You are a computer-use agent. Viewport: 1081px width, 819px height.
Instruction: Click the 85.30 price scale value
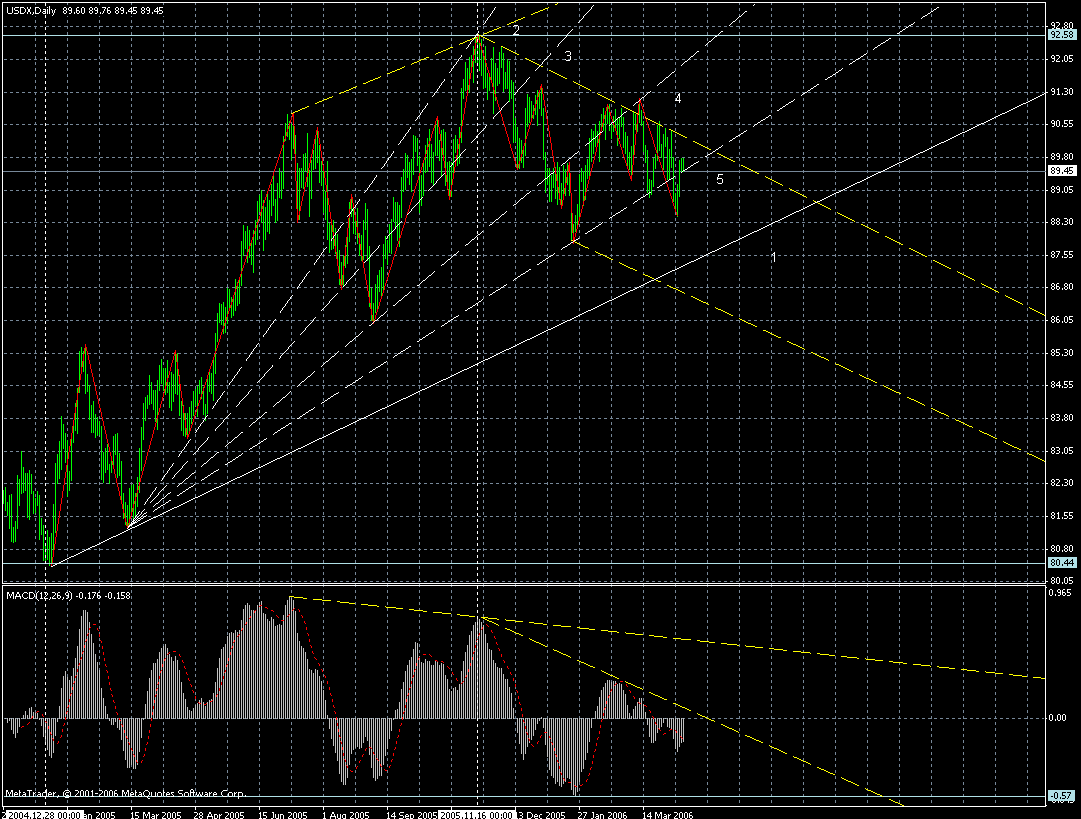pos(1062,353)
